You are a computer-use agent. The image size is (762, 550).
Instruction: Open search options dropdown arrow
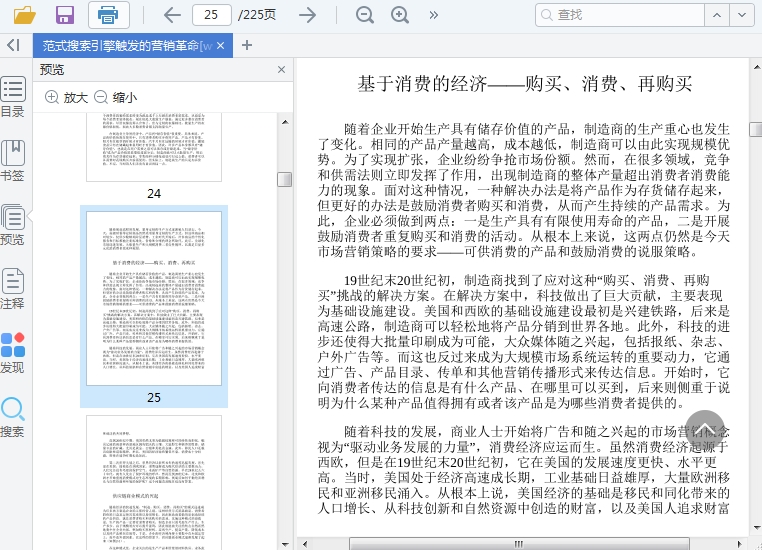740,15
